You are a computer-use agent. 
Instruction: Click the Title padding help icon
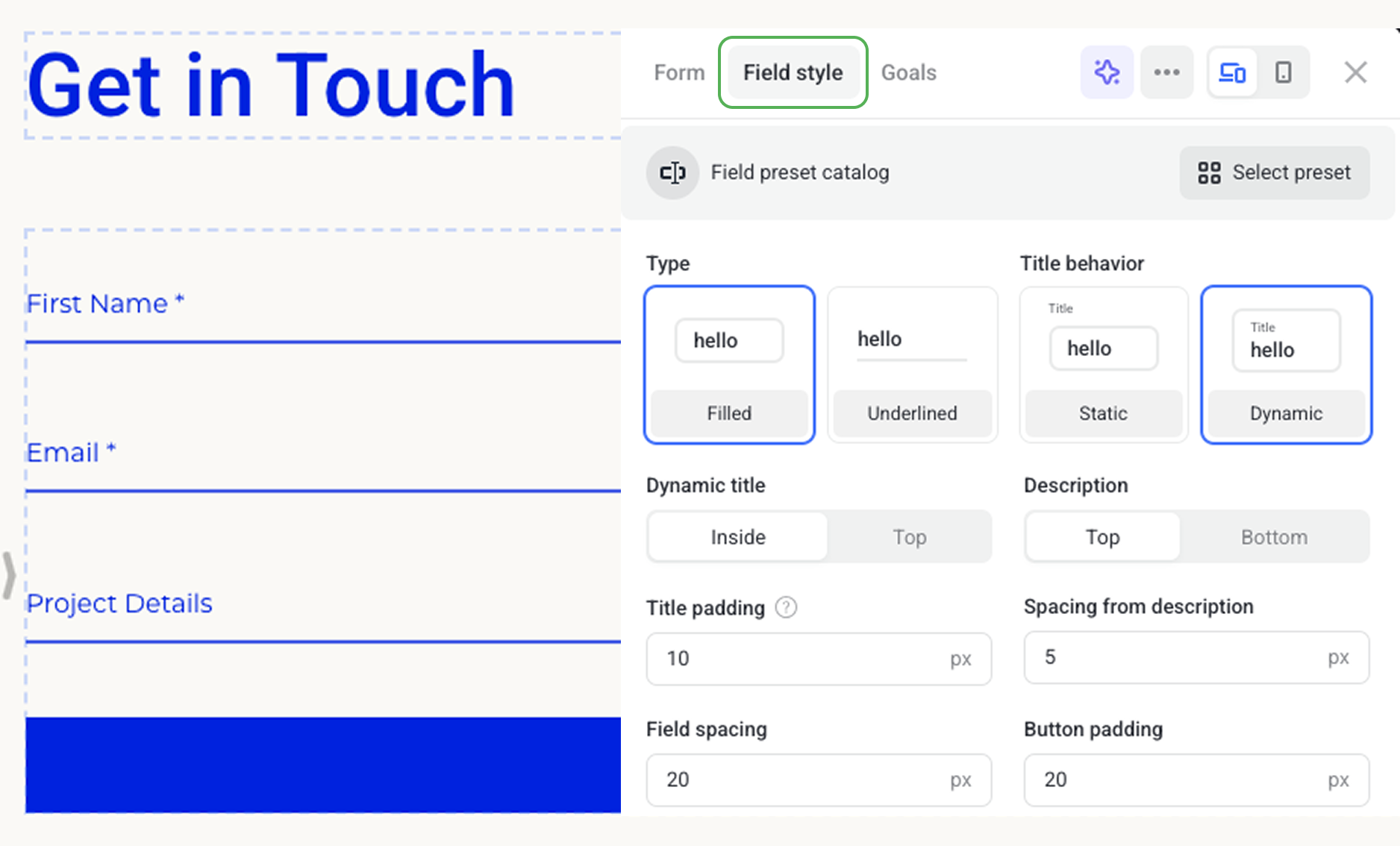[x=786, y=607]
